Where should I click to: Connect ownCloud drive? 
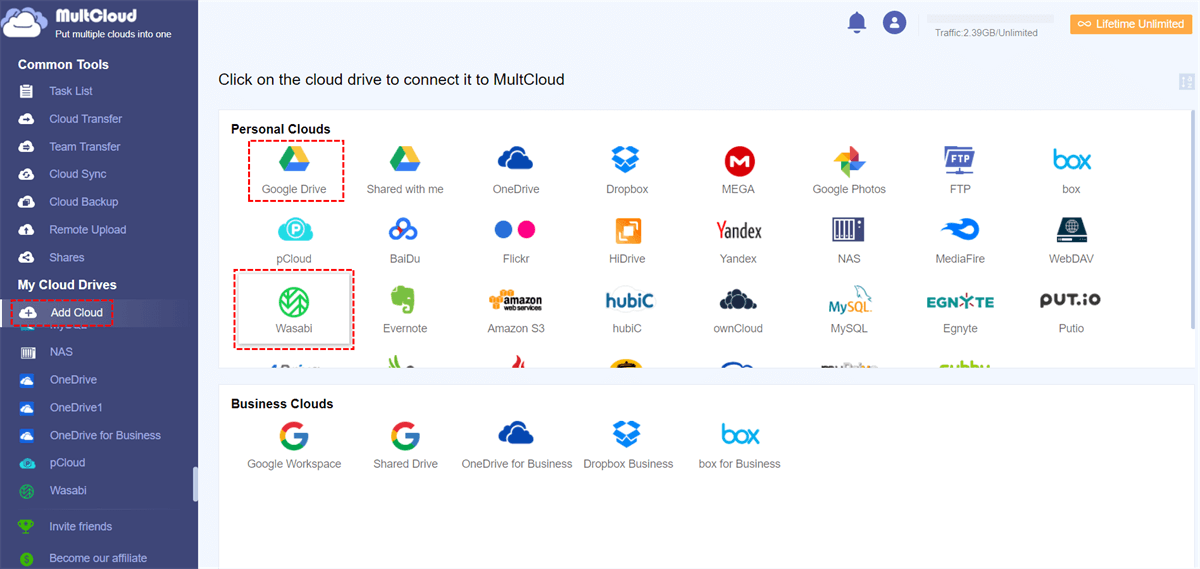(739, 309)
